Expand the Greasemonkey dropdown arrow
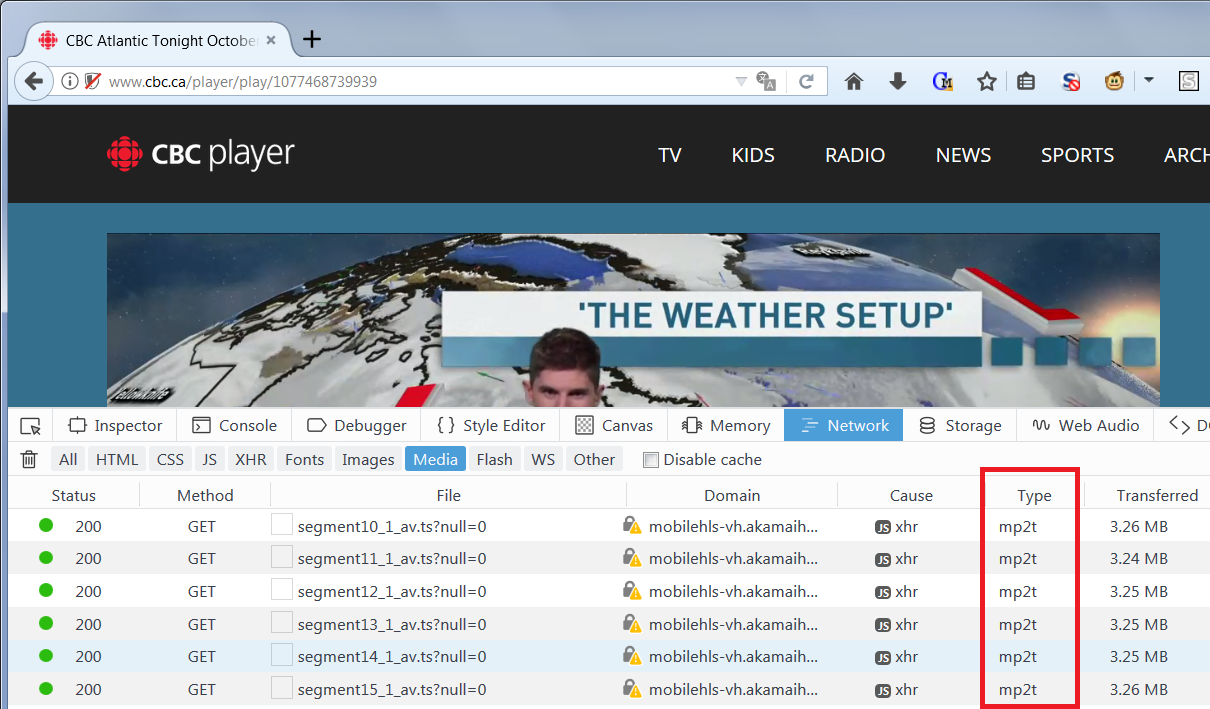The height and width of the screenshot is (709, 1210). click(x=1149, y=80)
